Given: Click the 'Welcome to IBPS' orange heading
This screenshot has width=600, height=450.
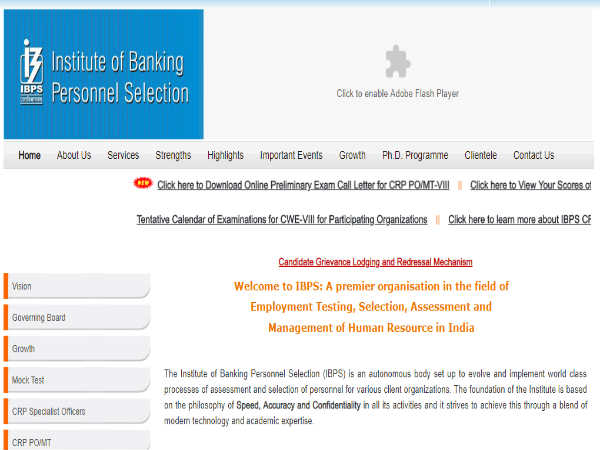Looking at the screenshot, I should click(x=371, y=307).
